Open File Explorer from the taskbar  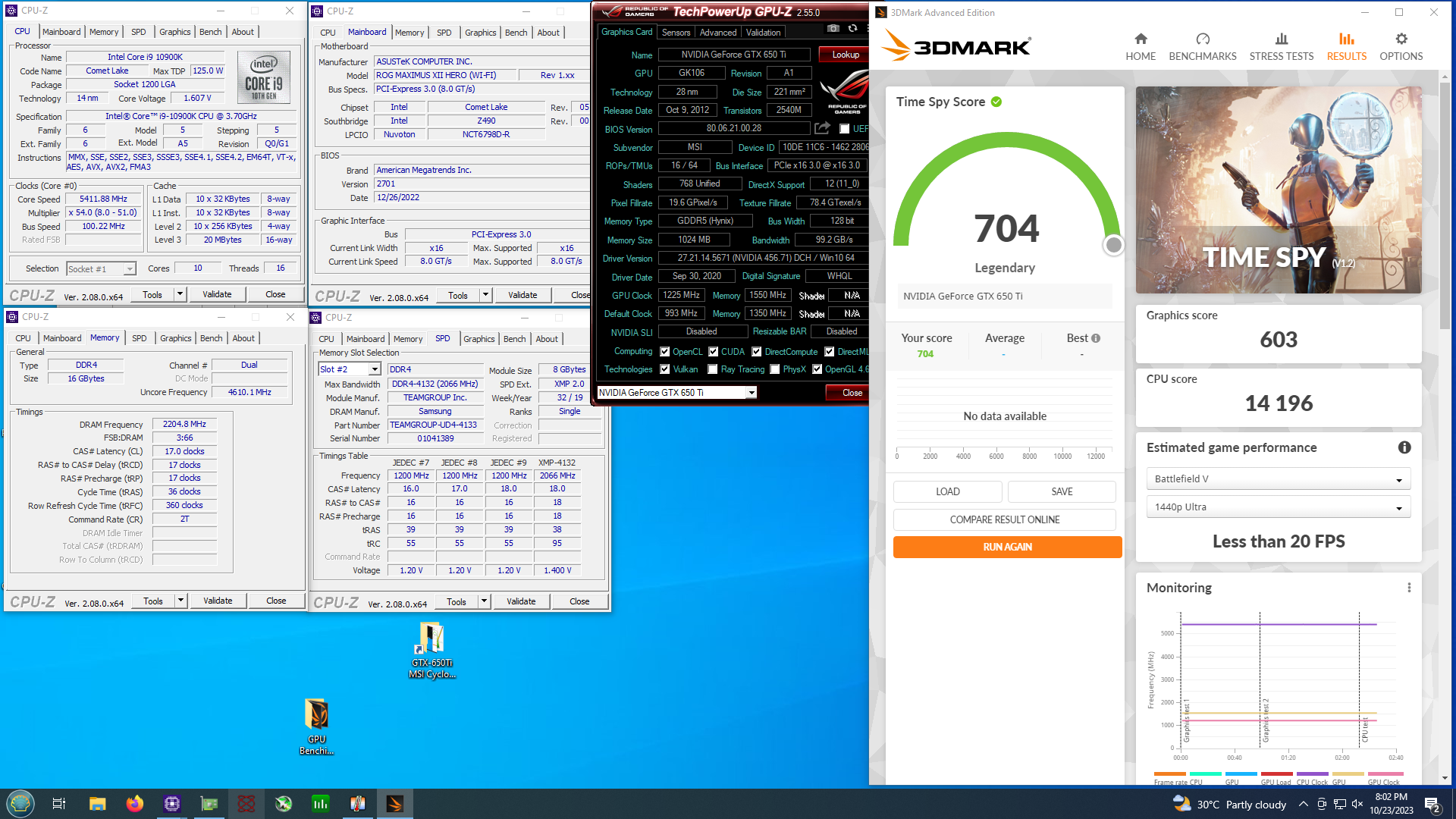pyautogui.click(x=97, y=804)
